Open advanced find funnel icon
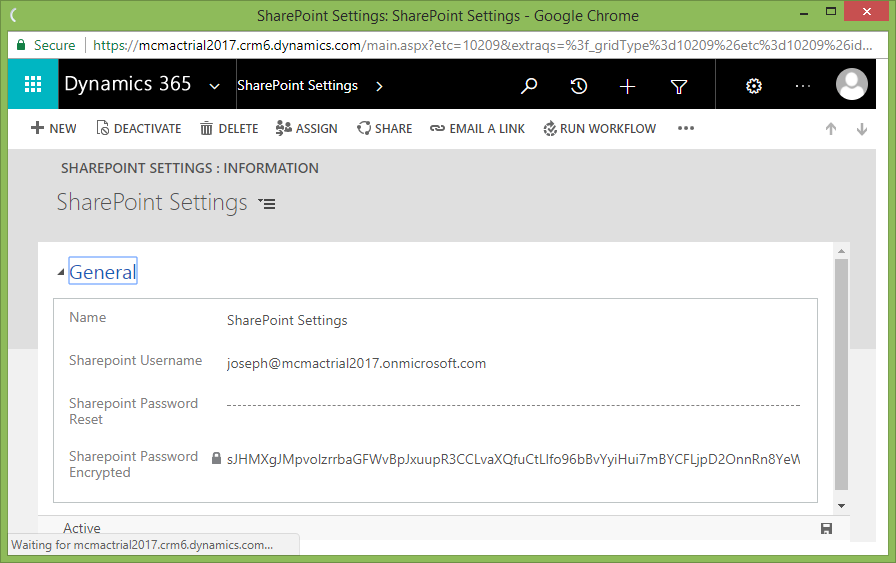This screenshot has width=896, height=563. (x=679, y=86)
